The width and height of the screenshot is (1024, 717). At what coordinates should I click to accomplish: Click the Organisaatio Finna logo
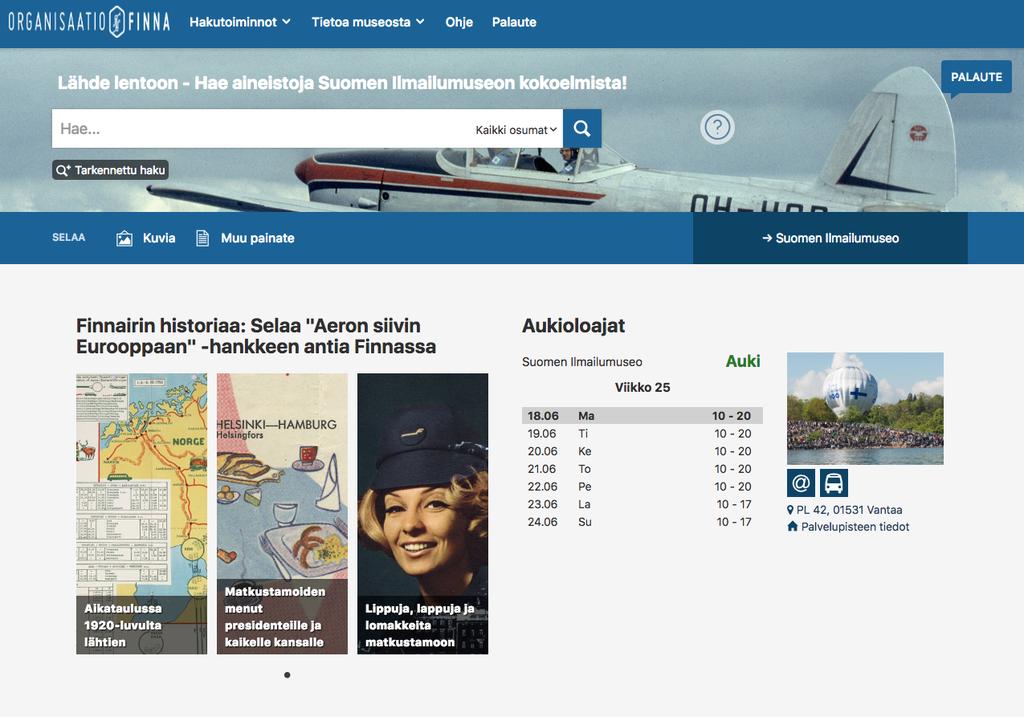click(89, 22)
